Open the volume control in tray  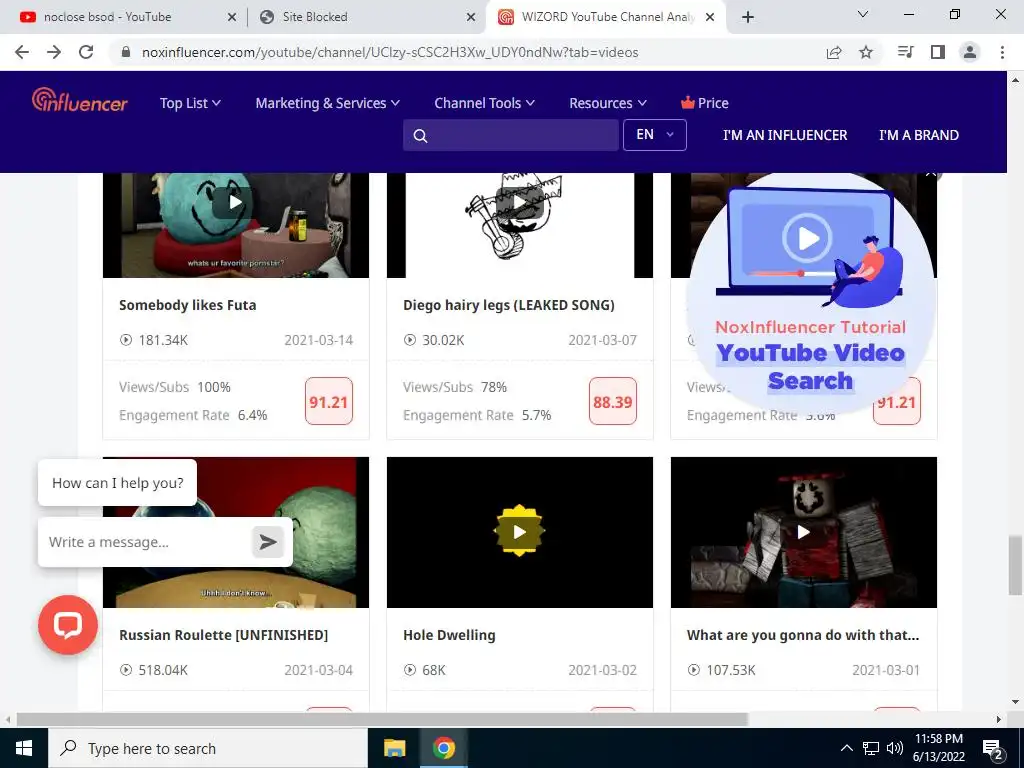(x=895, y=748)
